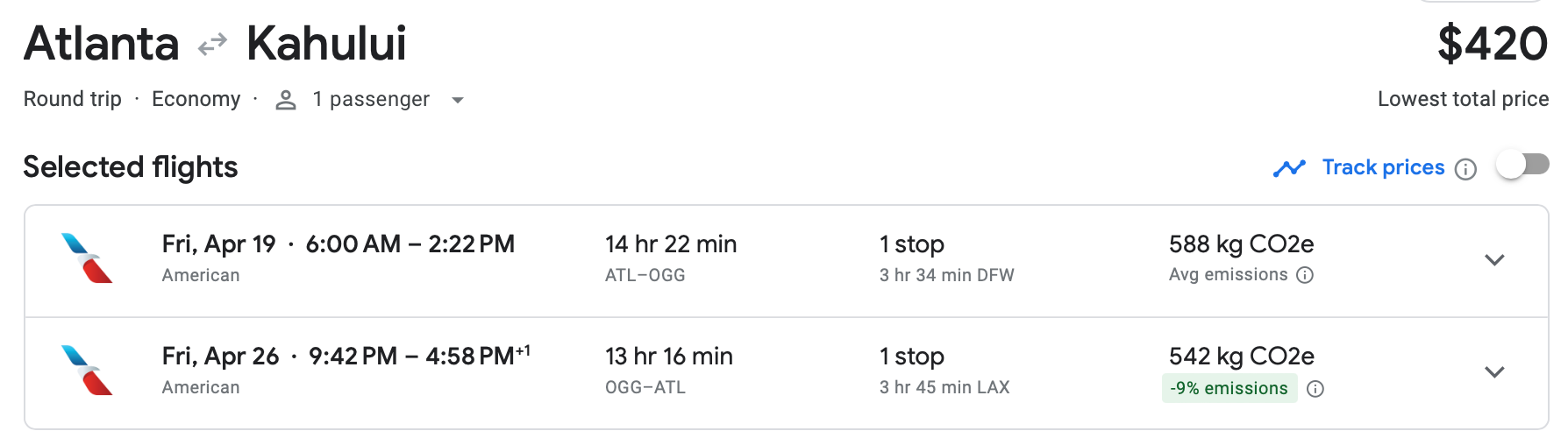Image resolution: width=1568 pixels, height=445 pixels.
Task: Click the $420 lowest total price
Action: (1492, 44)
